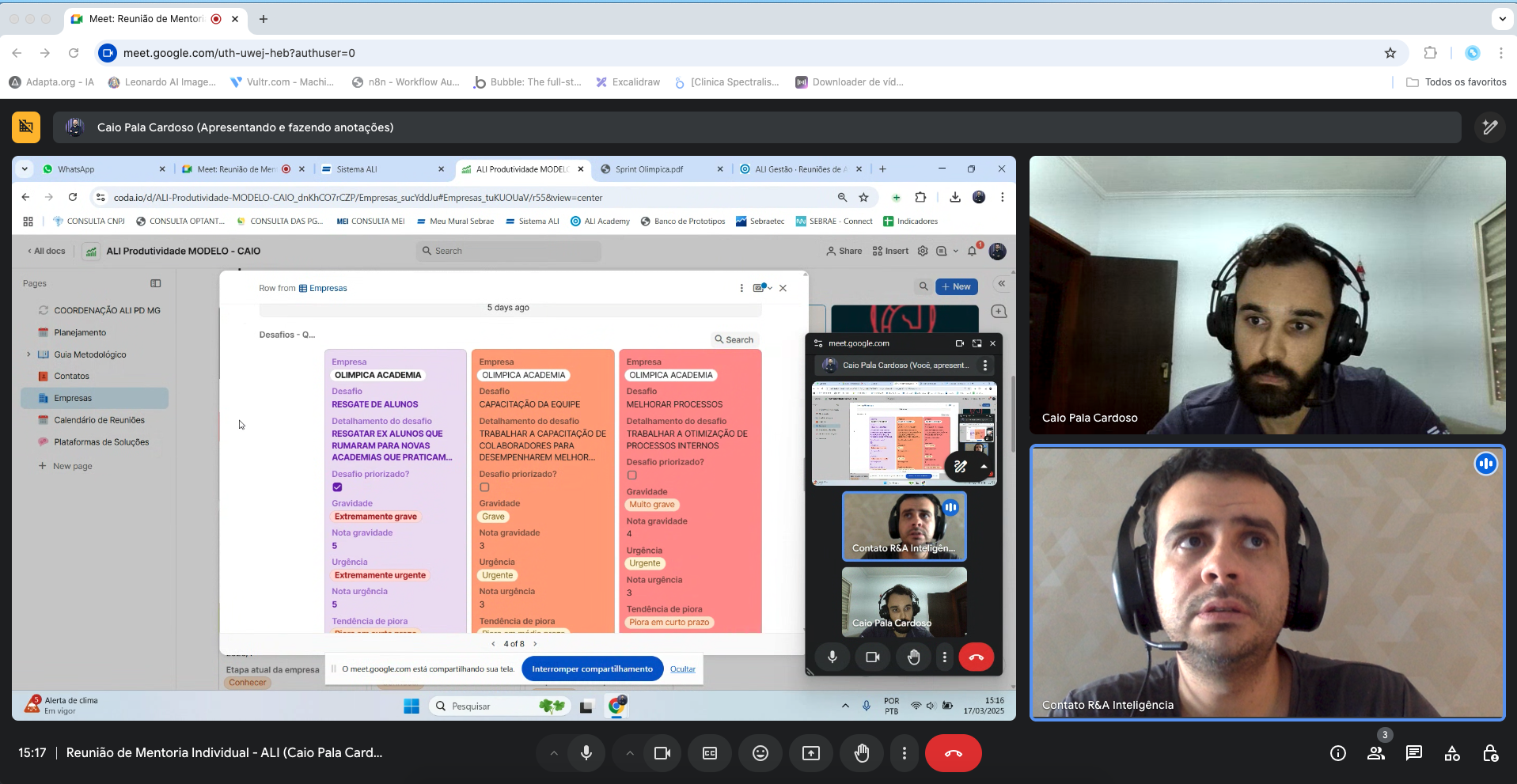Bookmark this page with the star icon
The height and width of the screenshot is (784, 1517).
click(1390, 53)
